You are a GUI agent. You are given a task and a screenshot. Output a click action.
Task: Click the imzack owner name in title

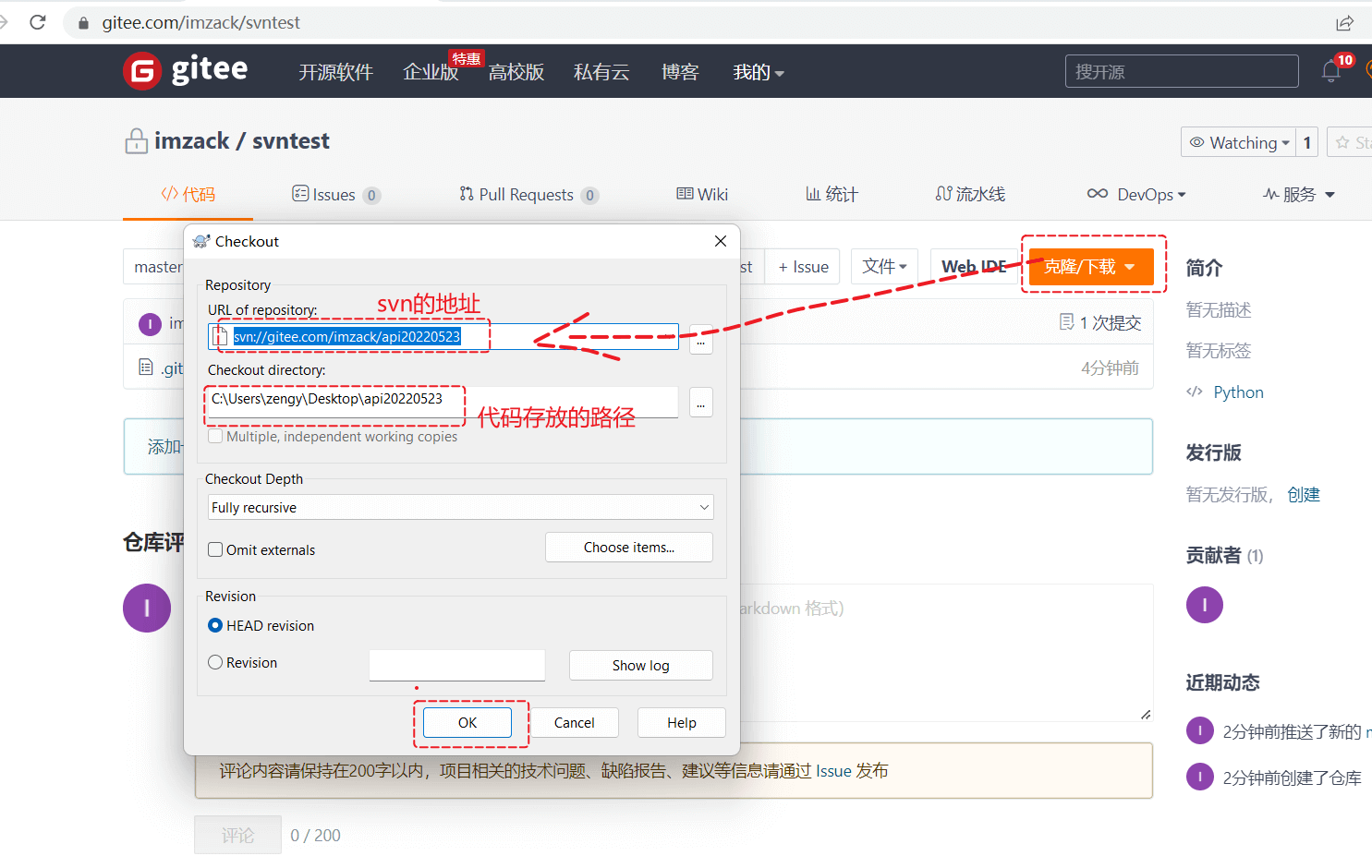coord(191,140)
